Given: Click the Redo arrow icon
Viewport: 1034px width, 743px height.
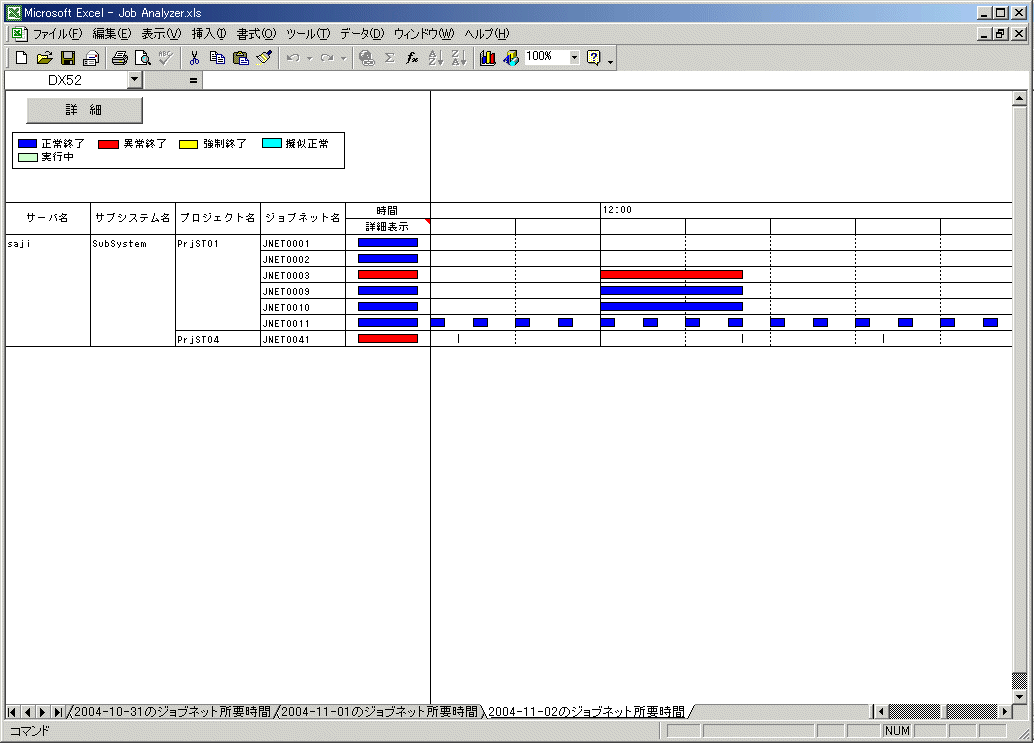Looking at the screenshot, I should (x=327, y=58).
